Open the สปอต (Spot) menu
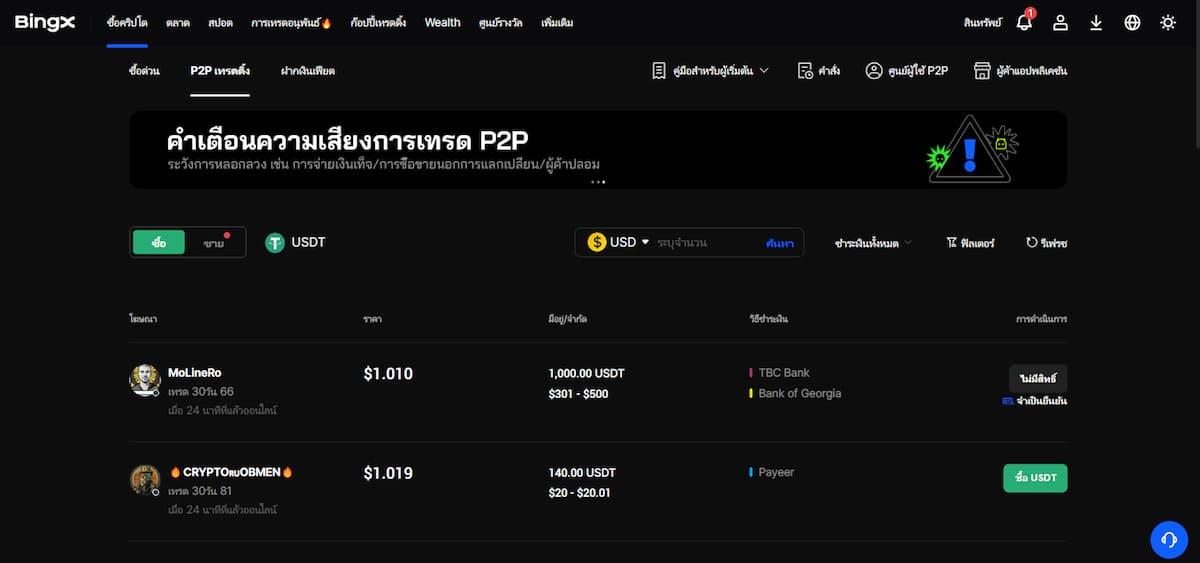This screenshot has height=563, width=1200. [x=221, y=22]
